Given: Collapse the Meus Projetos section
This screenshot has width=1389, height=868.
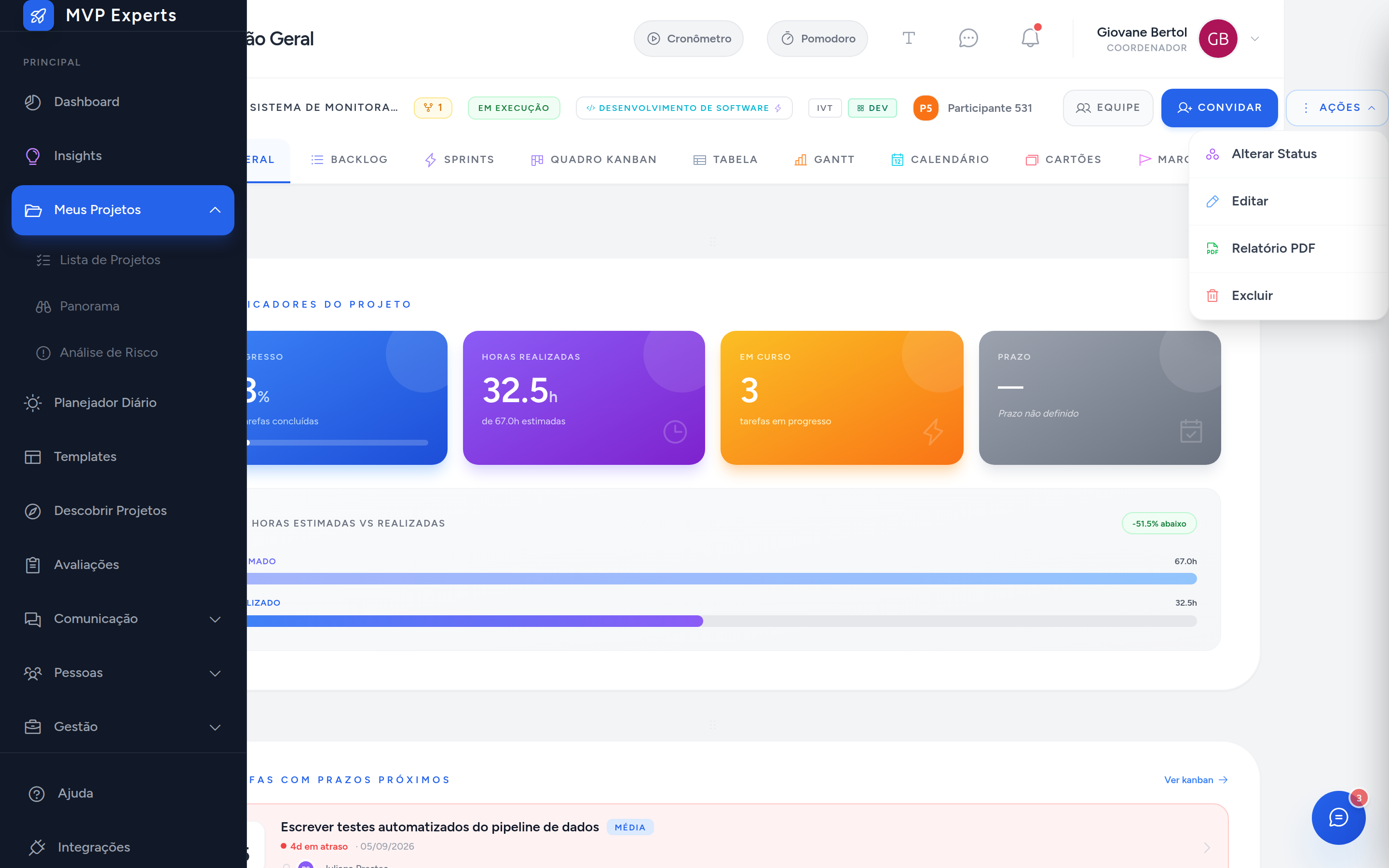Looking at the screenshot, I should point(123,210).
